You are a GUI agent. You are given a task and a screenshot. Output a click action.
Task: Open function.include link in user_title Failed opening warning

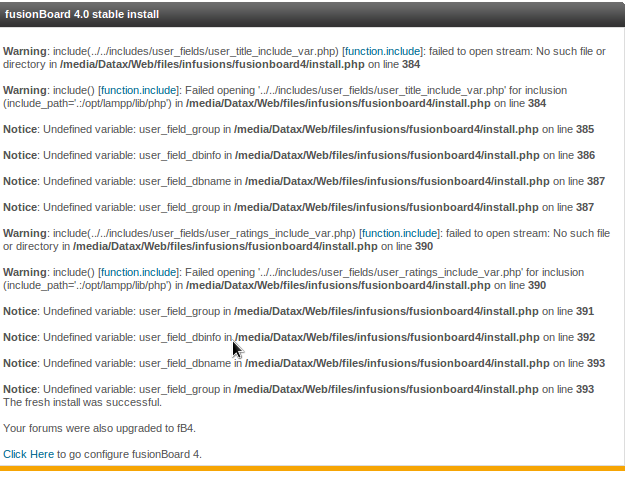(x=139, y=90)
